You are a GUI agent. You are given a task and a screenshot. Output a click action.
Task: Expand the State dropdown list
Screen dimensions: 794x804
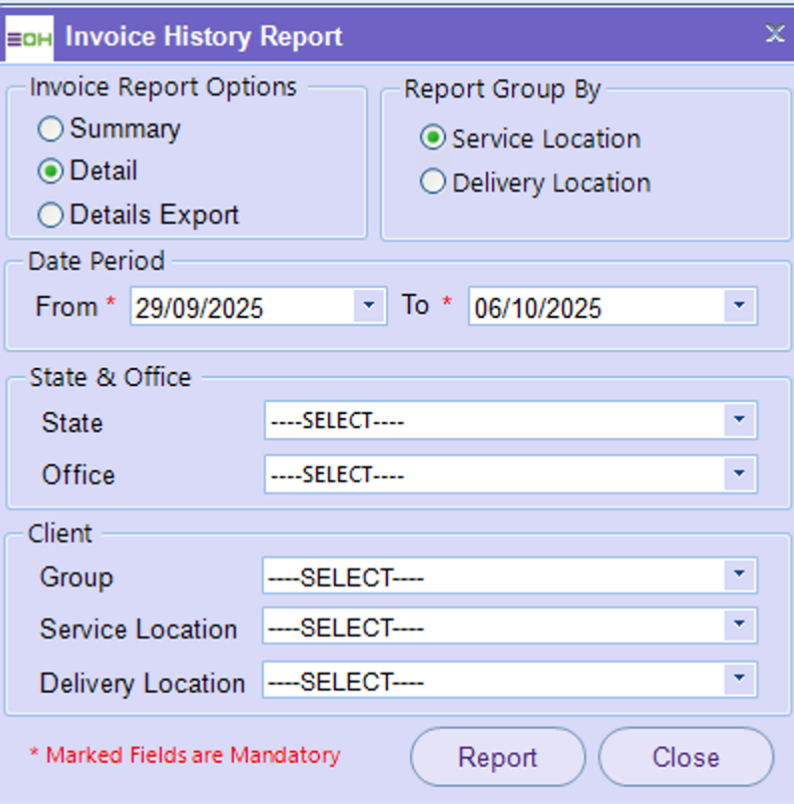739,421
